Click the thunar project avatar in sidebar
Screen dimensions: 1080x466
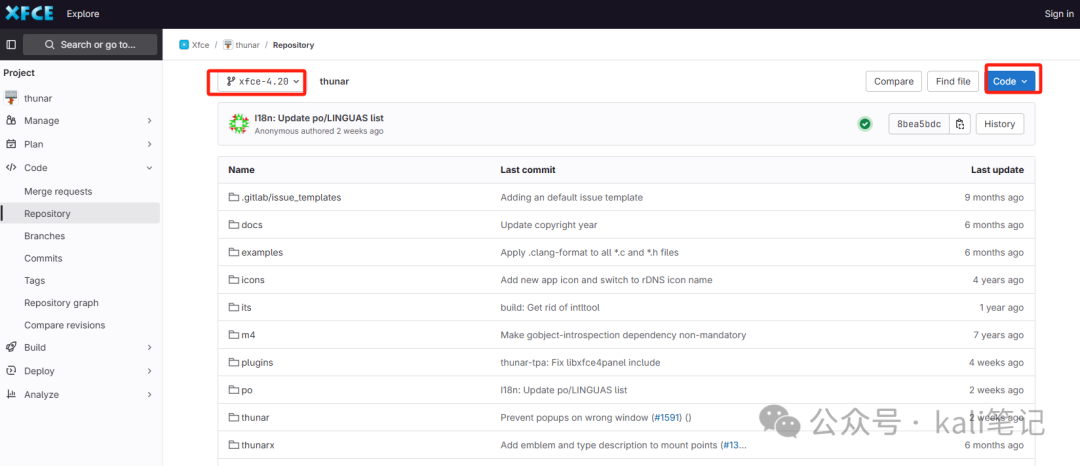pyautogui.click(x=11, y=98)
